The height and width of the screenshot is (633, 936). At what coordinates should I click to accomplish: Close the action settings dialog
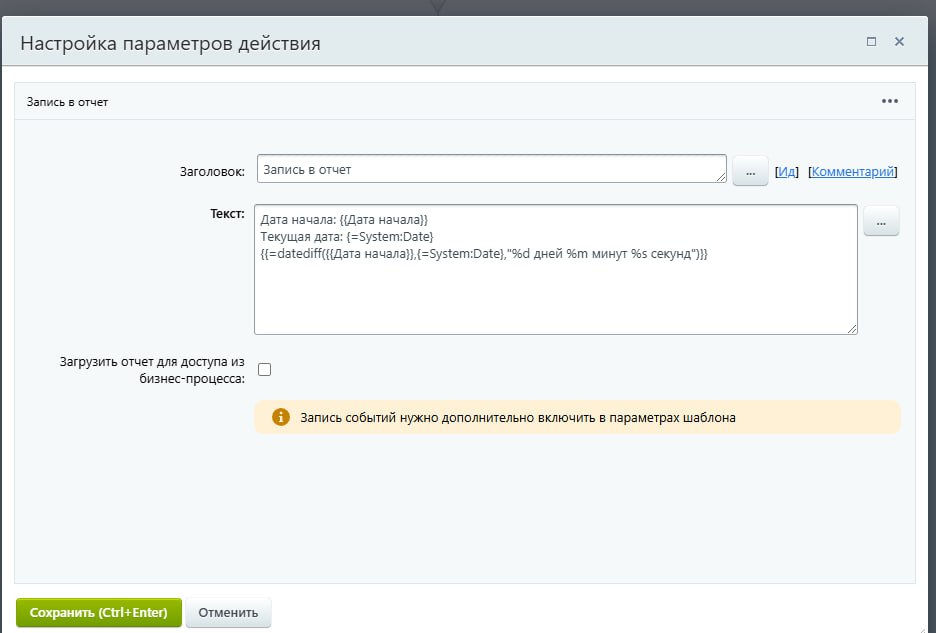(899, 42)
